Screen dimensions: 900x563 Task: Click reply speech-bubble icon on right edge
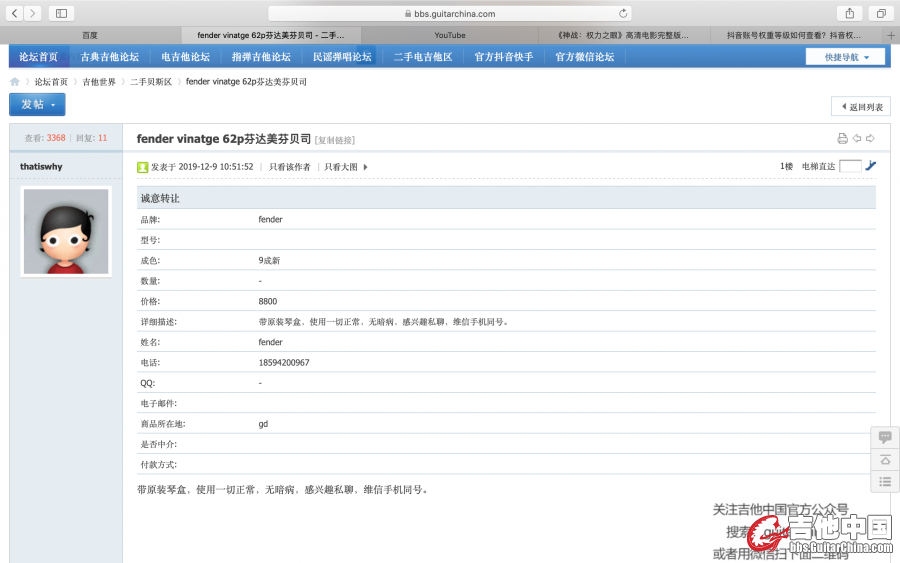tap(885, 437)
